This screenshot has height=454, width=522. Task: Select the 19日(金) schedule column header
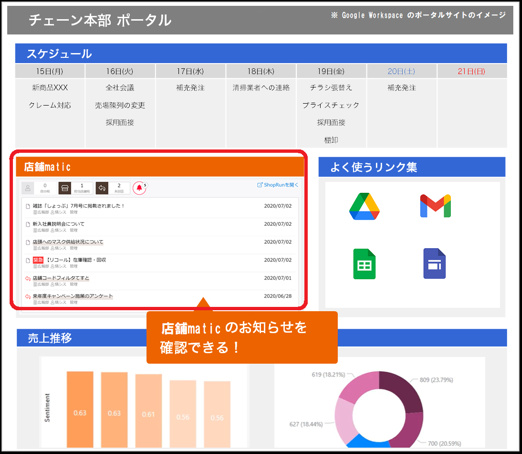(331, 71)
